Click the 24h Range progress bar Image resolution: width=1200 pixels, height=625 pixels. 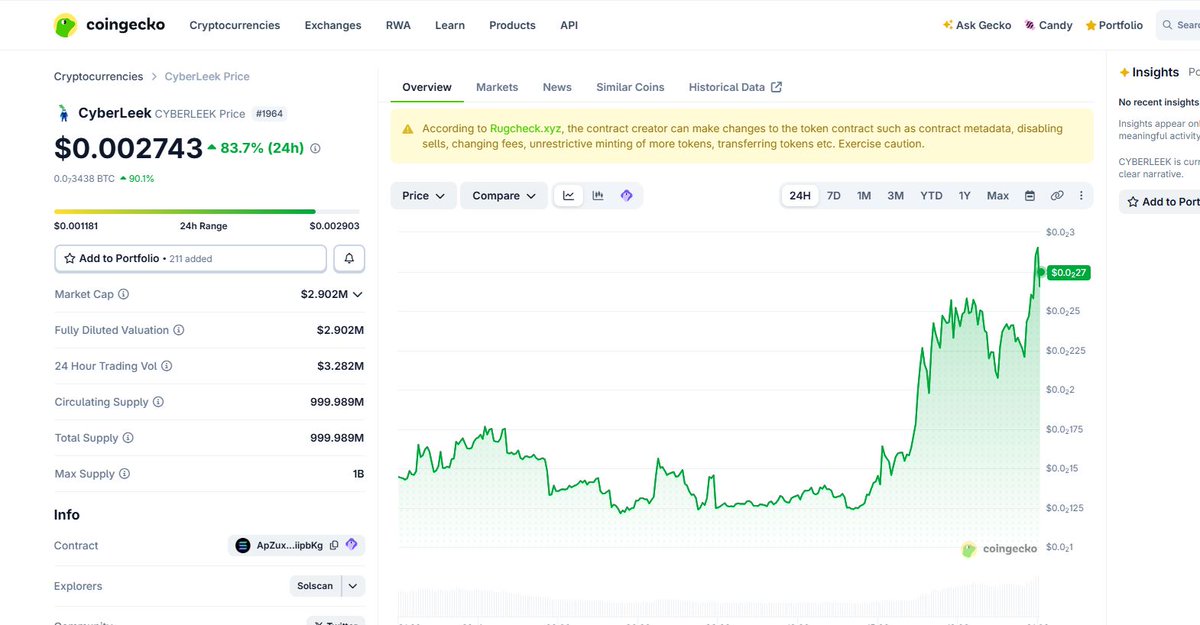pos(209,211)
